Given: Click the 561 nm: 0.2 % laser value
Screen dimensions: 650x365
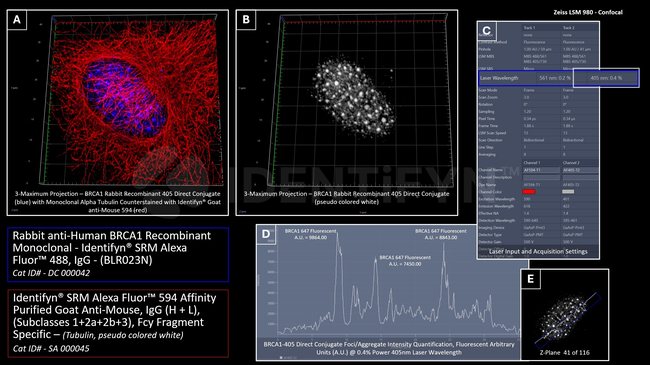Looking at the screenshot, I should (x=555, y=78).
